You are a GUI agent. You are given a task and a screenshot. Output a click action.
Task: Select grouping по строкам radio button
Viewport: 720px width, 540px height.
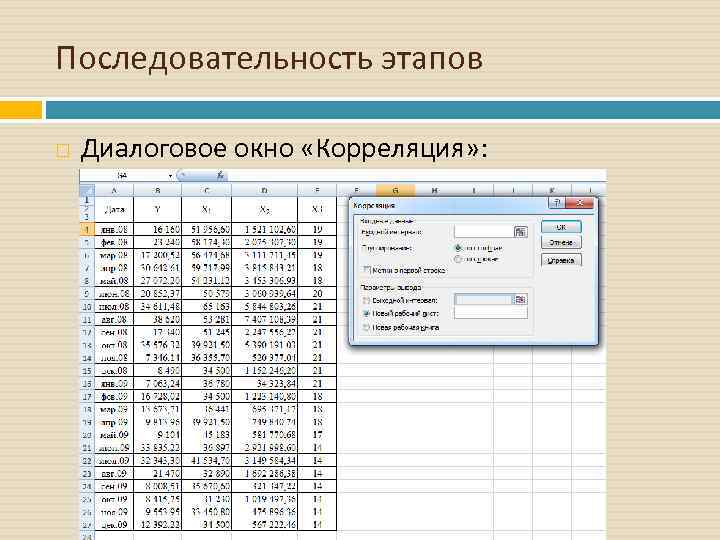pyautogui.click(x=458, y=259)
